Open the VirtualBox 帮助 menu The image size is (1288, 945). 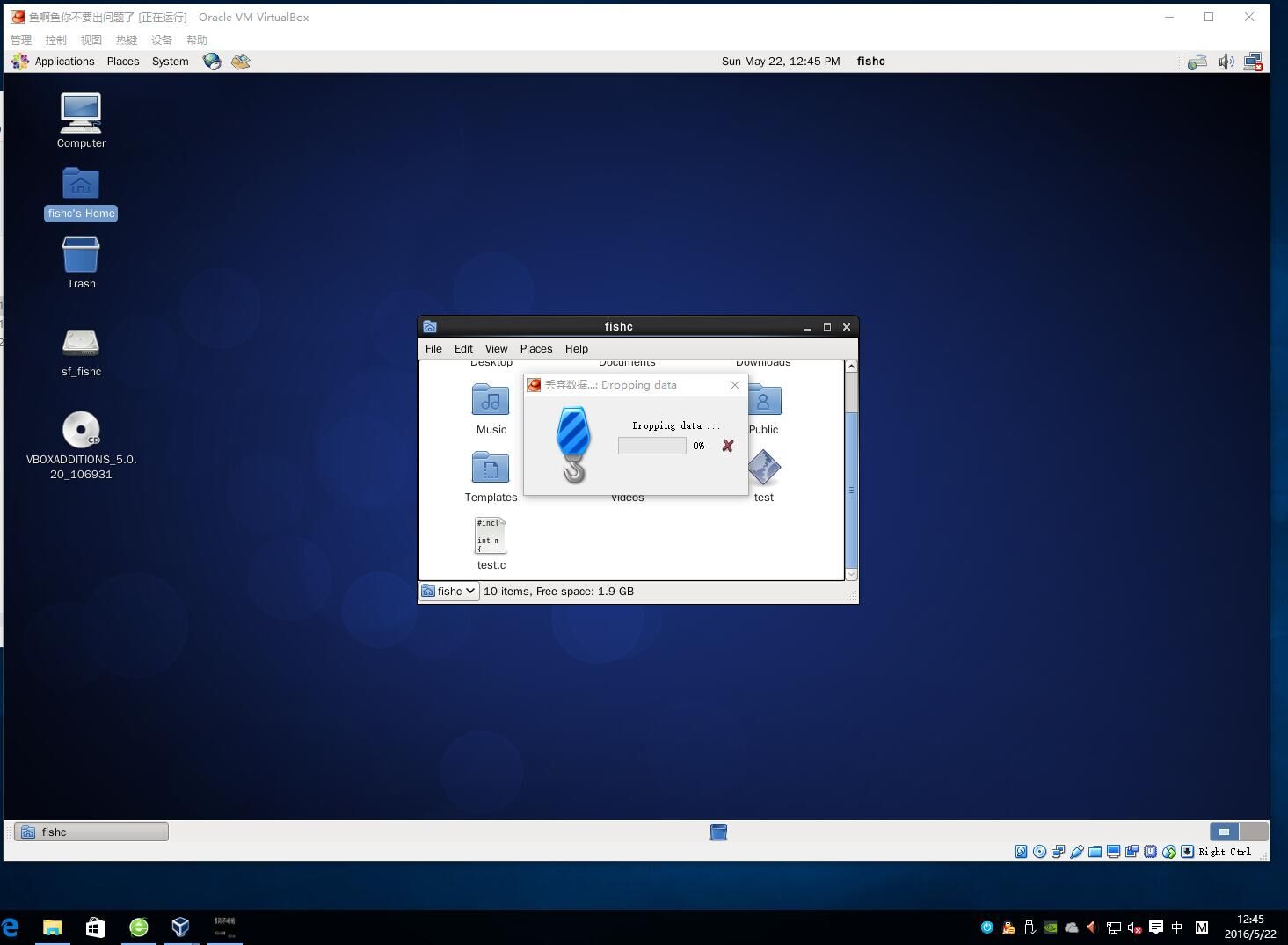[196, 40]
